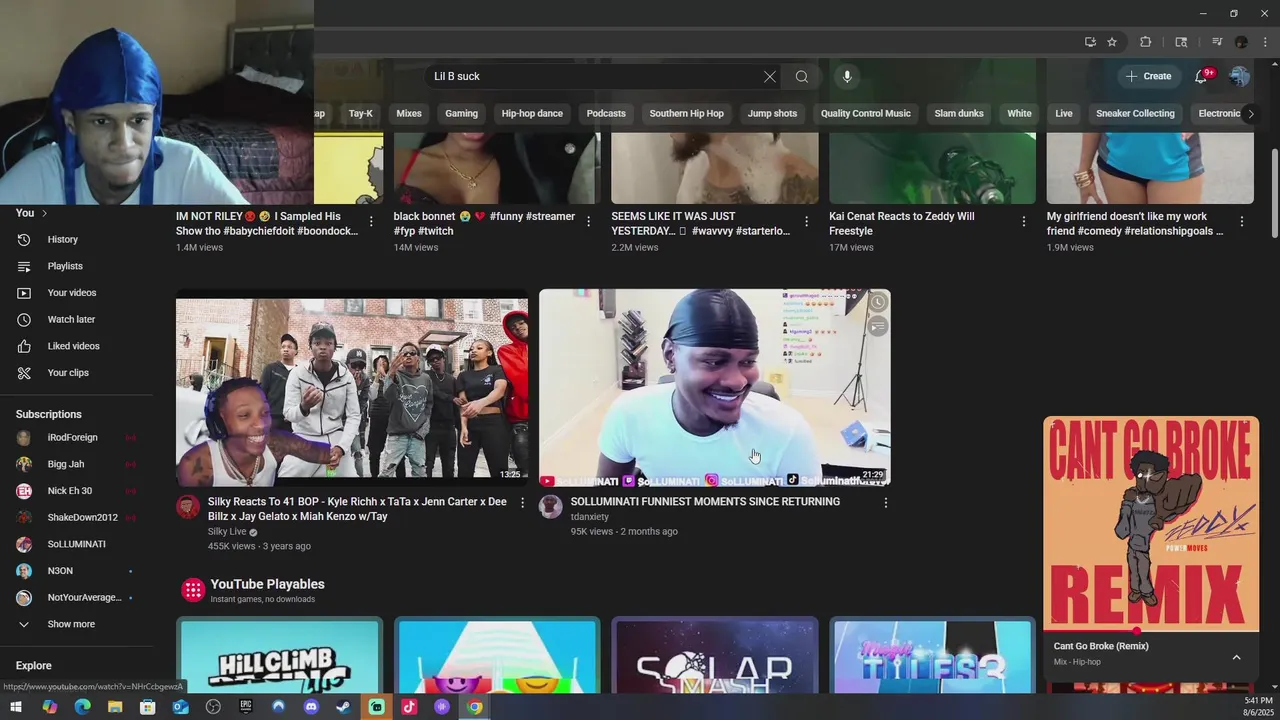Start voice search with the microphone icon

click(x=847, y=76)
